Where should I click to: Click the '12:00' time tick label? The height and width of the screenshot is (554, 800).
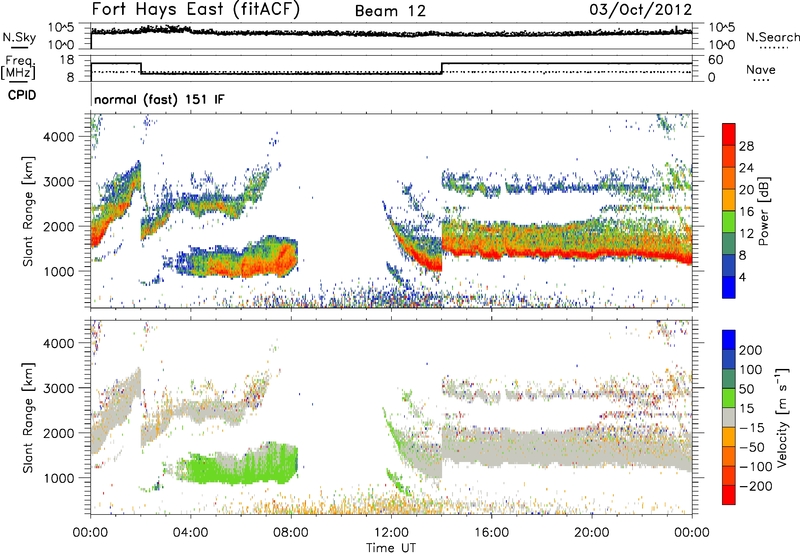tap(391, 533)
